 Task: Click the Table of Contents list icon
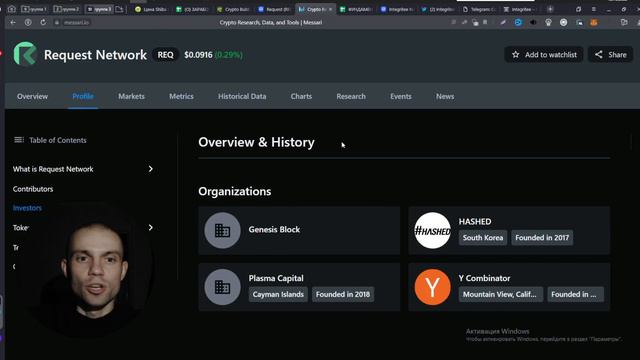[19, 140]
